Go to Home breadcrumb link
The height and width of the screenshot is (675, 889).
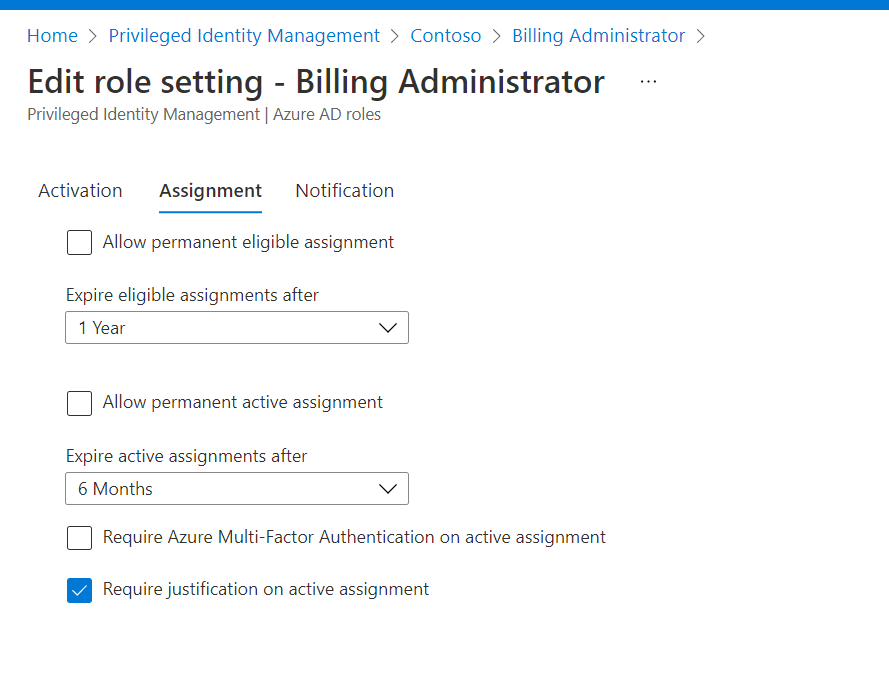(52, 36)
